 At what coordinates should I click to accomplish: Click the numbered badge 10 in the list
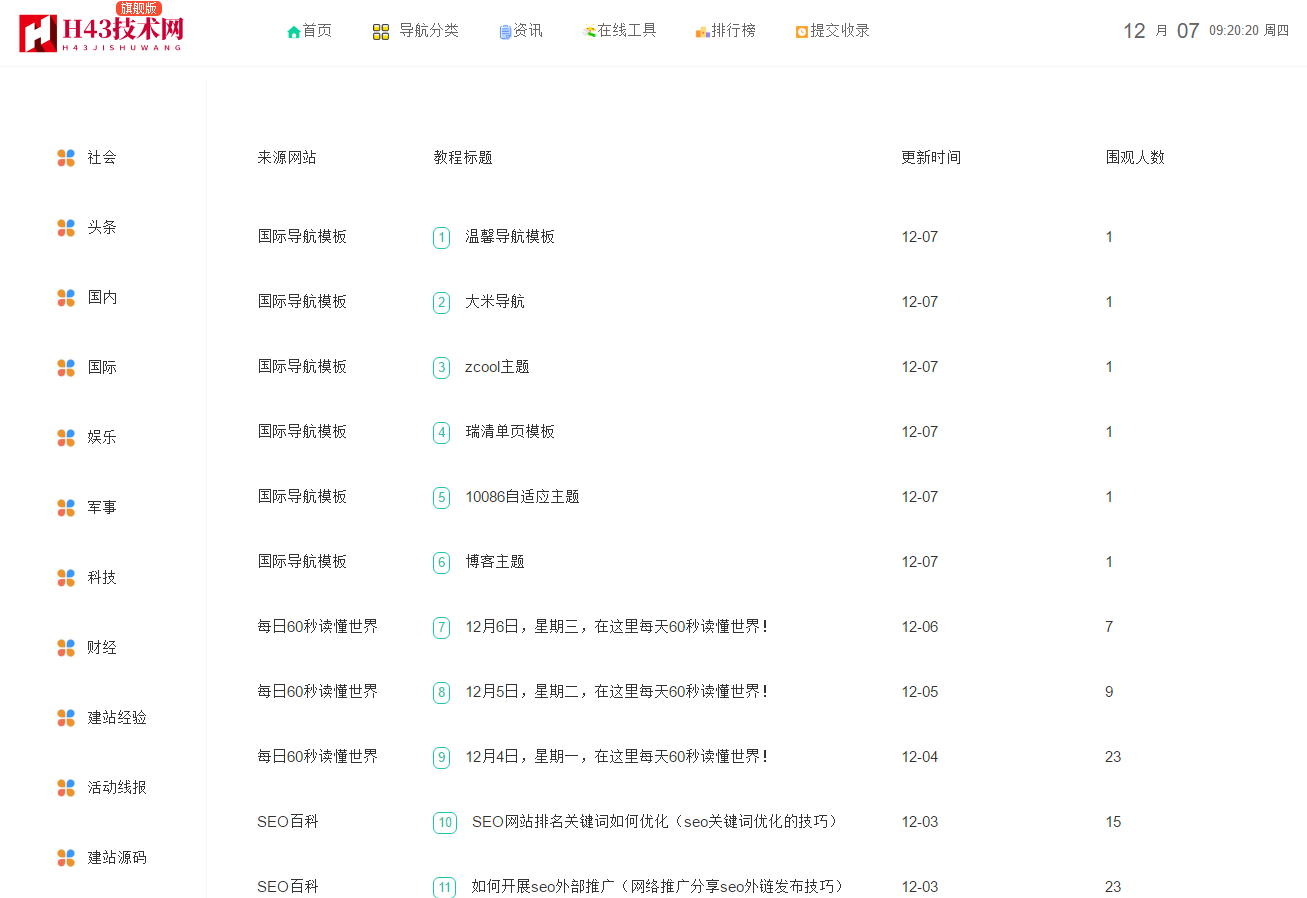click(445, 823)
